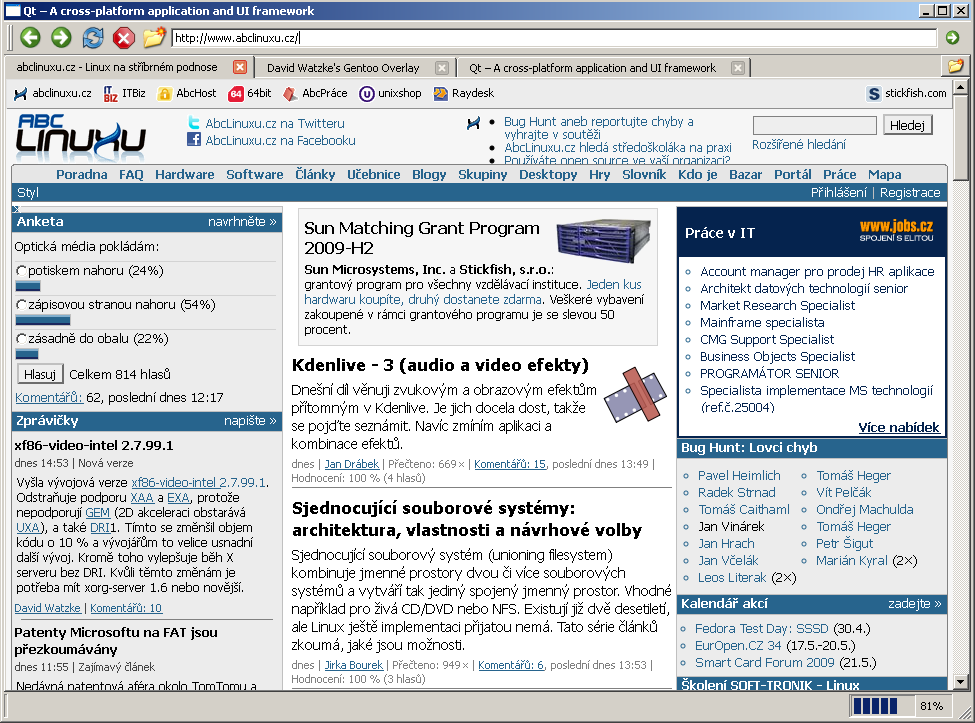Open the www.jobs.cz banner logo
The width and height of the screenshot is (975, 723).
pyautogui.click(x=896, y=230)
